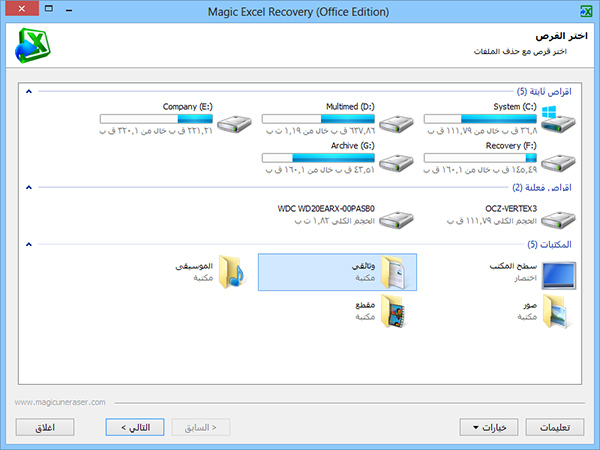Click the fixed disks (اقراص ثابتة) group header
This screenshot has height=450, width=600.
tap(544, 91)
